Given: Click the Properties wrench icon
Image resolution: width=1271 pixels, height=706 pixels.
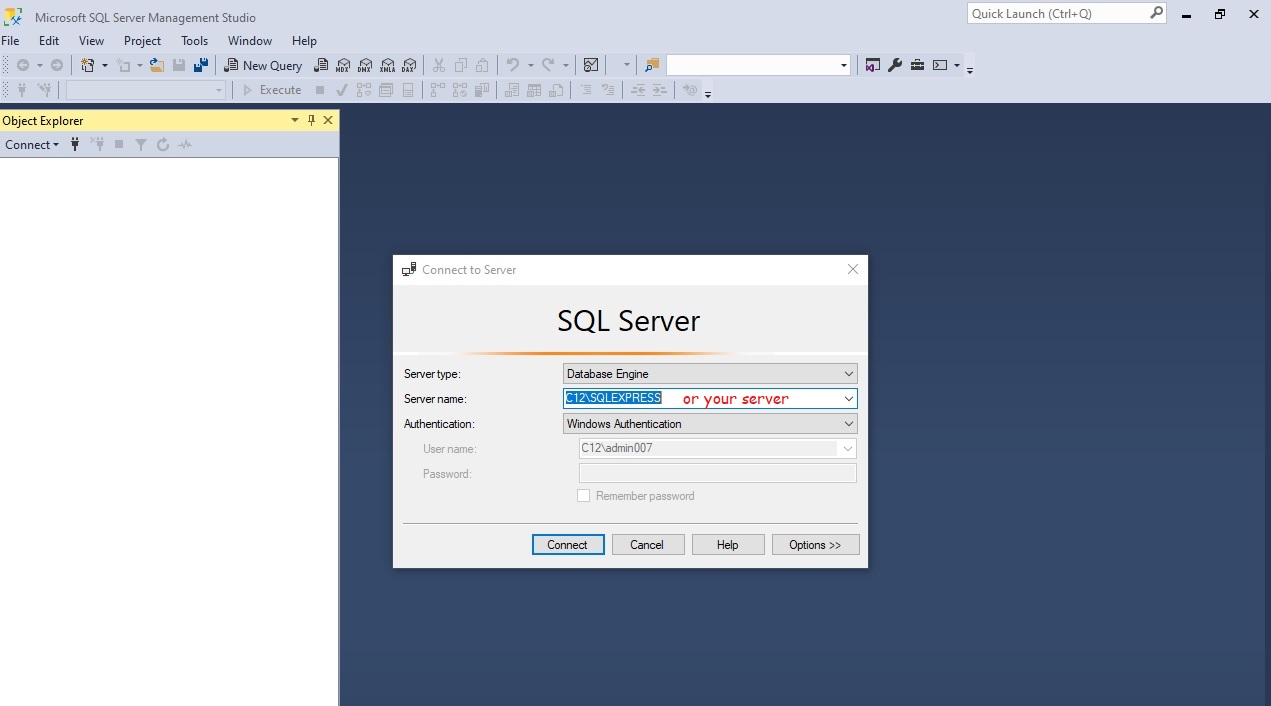Looking at the screenshot, I should [895, 65].
